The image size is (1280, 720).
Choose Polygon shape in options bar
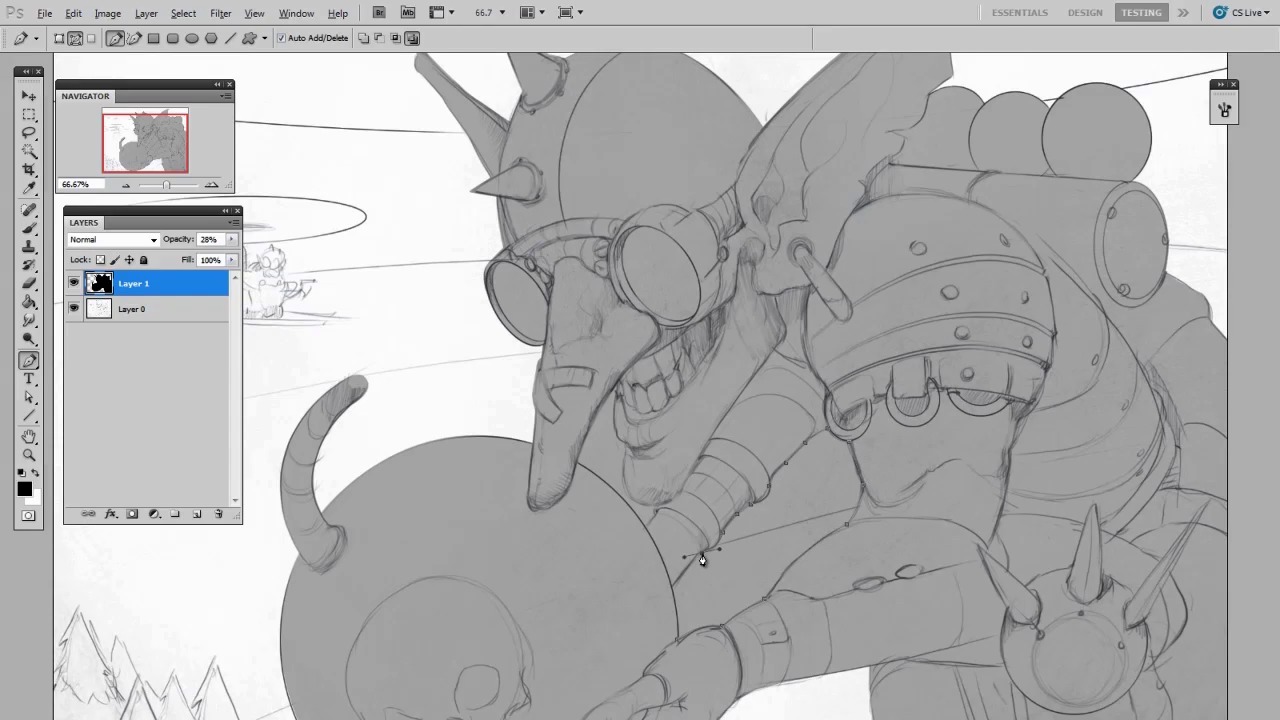coord(211,38)
